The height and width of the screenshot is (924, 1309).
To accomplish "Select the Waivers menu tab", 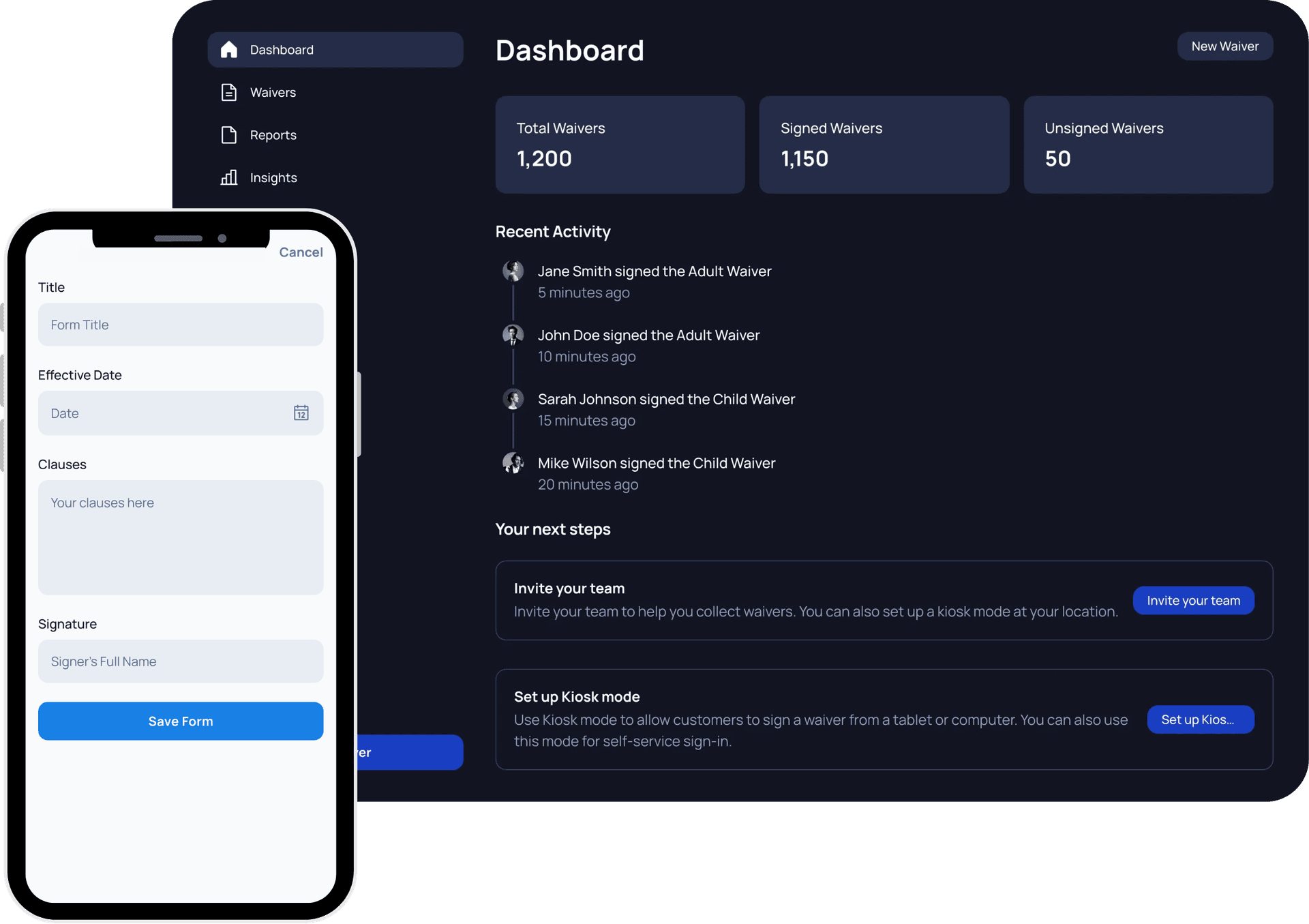I will tap(271, 91).
